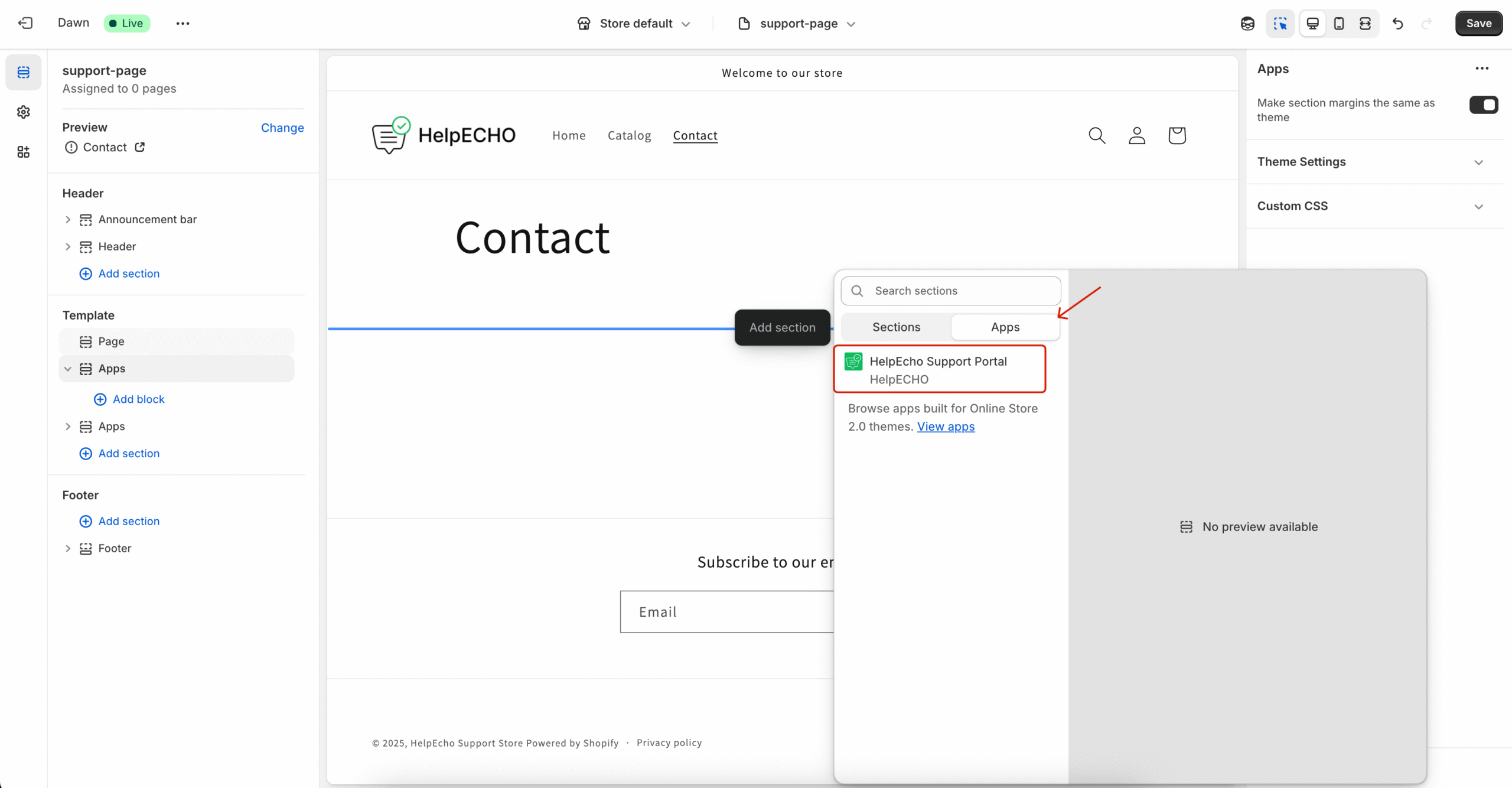Toggle section margins same as theme

(x=1483, y=105)
